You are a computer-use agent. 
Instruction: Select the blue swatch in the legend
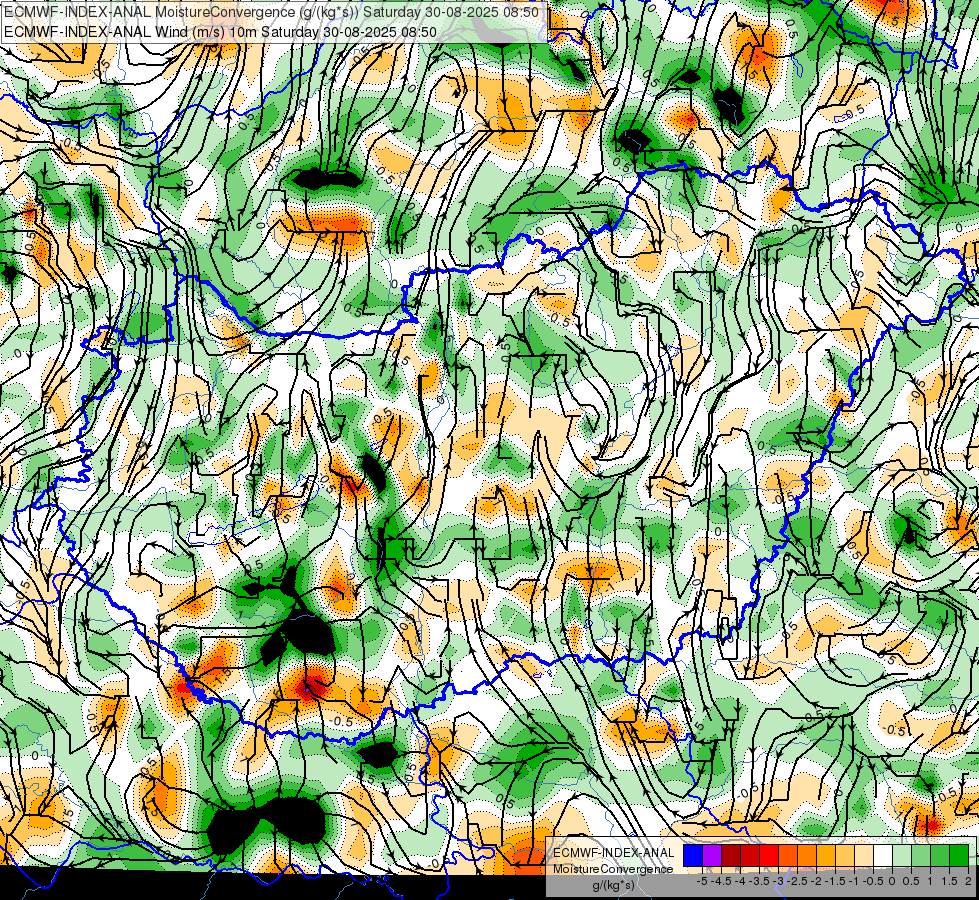[693, 855]
